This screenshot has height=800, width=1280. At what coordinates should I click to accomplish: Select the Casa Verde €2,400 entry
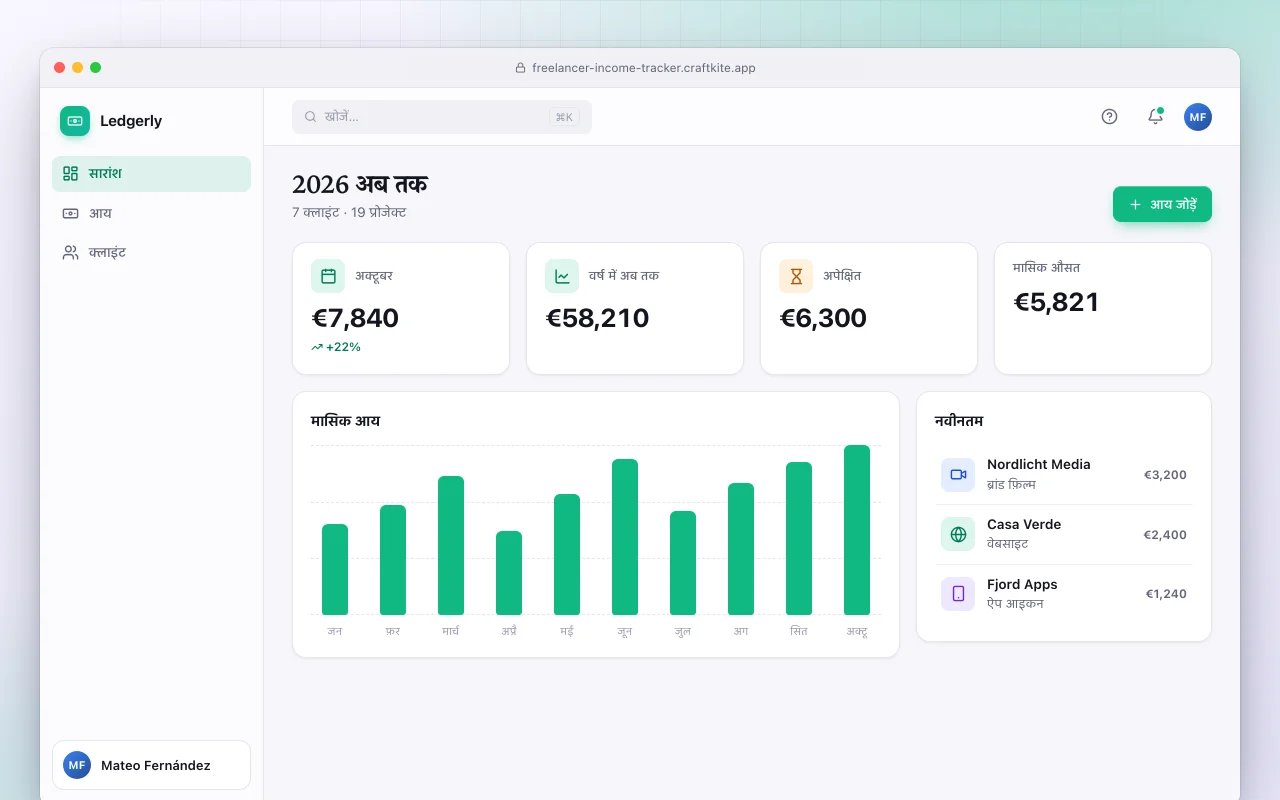tap(1064, 534)
